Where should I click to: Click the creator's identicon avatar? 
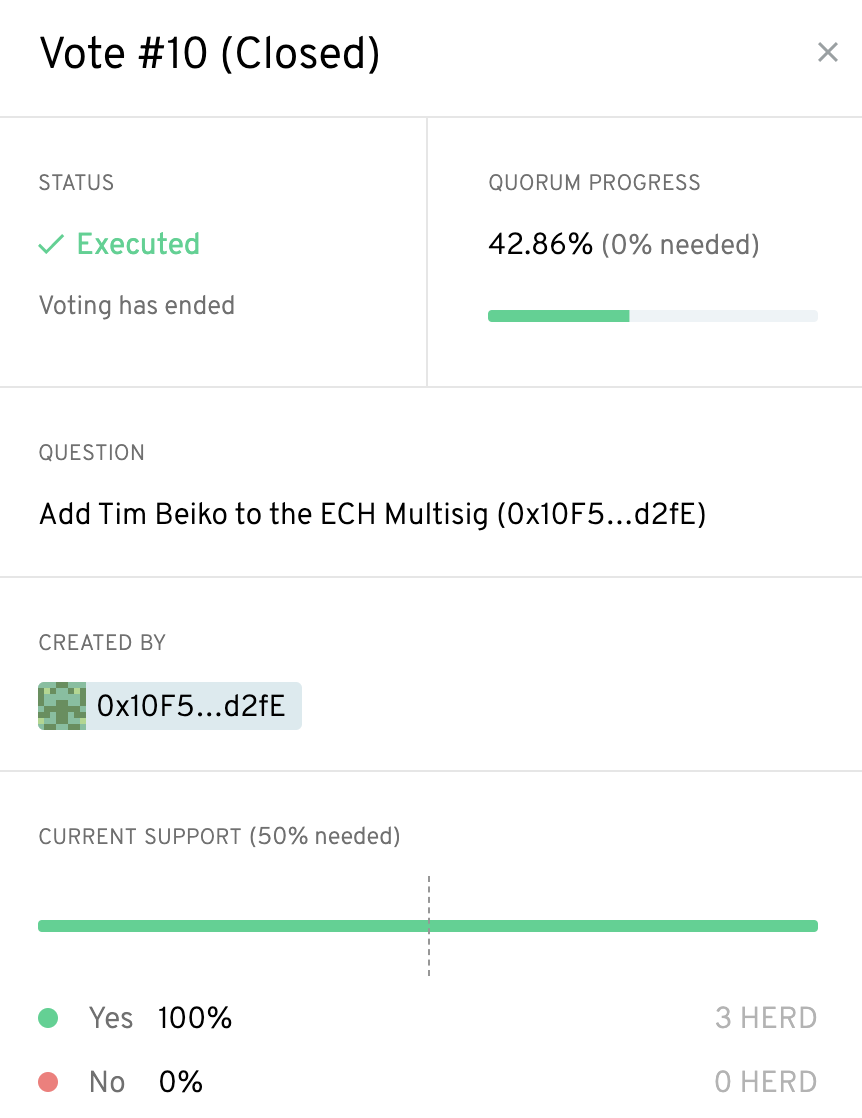(x=63, y=705)
